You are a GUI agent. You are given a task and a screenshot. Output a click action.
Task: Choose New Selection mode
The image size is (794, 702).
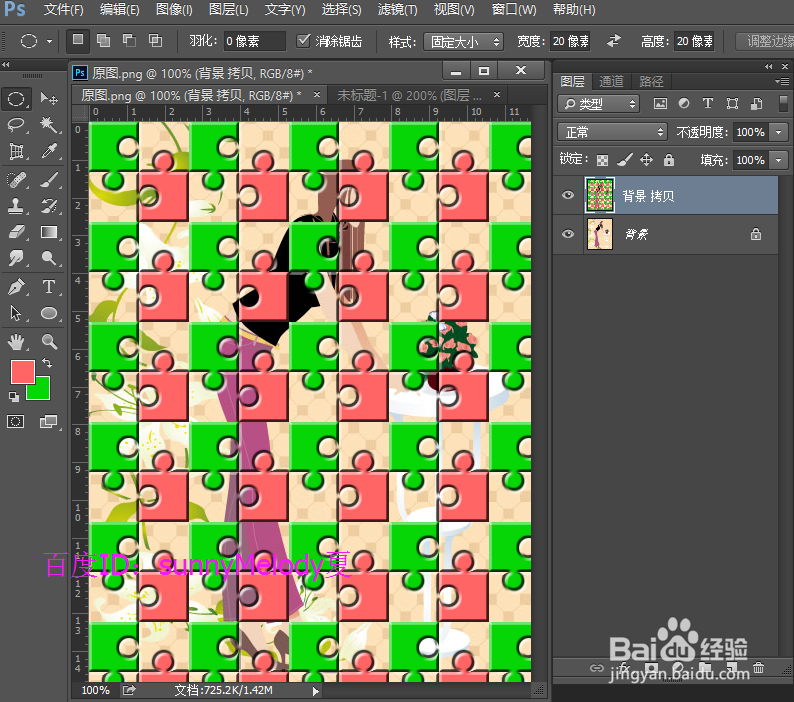(77, 41)
